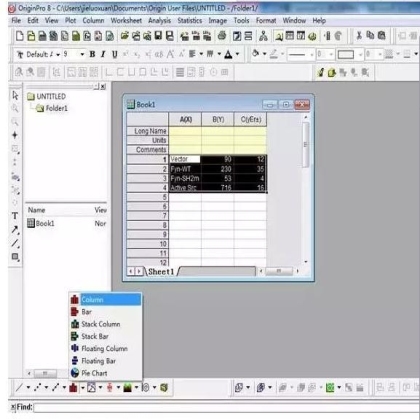Select the Rectangle drawing tool
Image resolution: width=420 pixels, height=420 pixels.
[15, 257]
